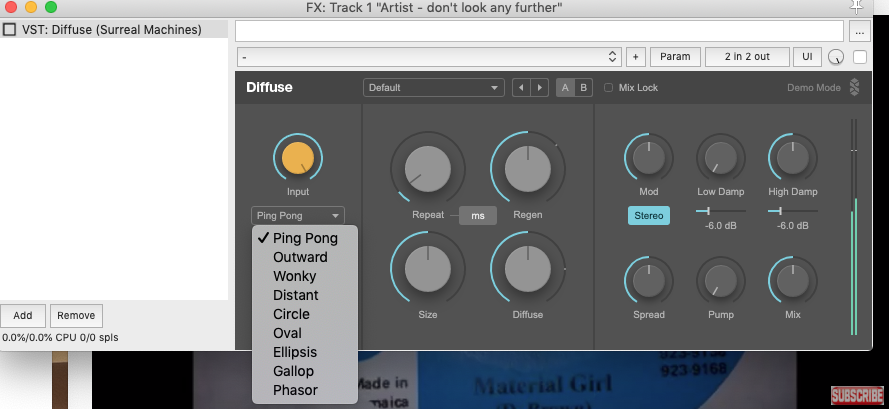Toggle the ms sync button

click(x=478, y=216)
